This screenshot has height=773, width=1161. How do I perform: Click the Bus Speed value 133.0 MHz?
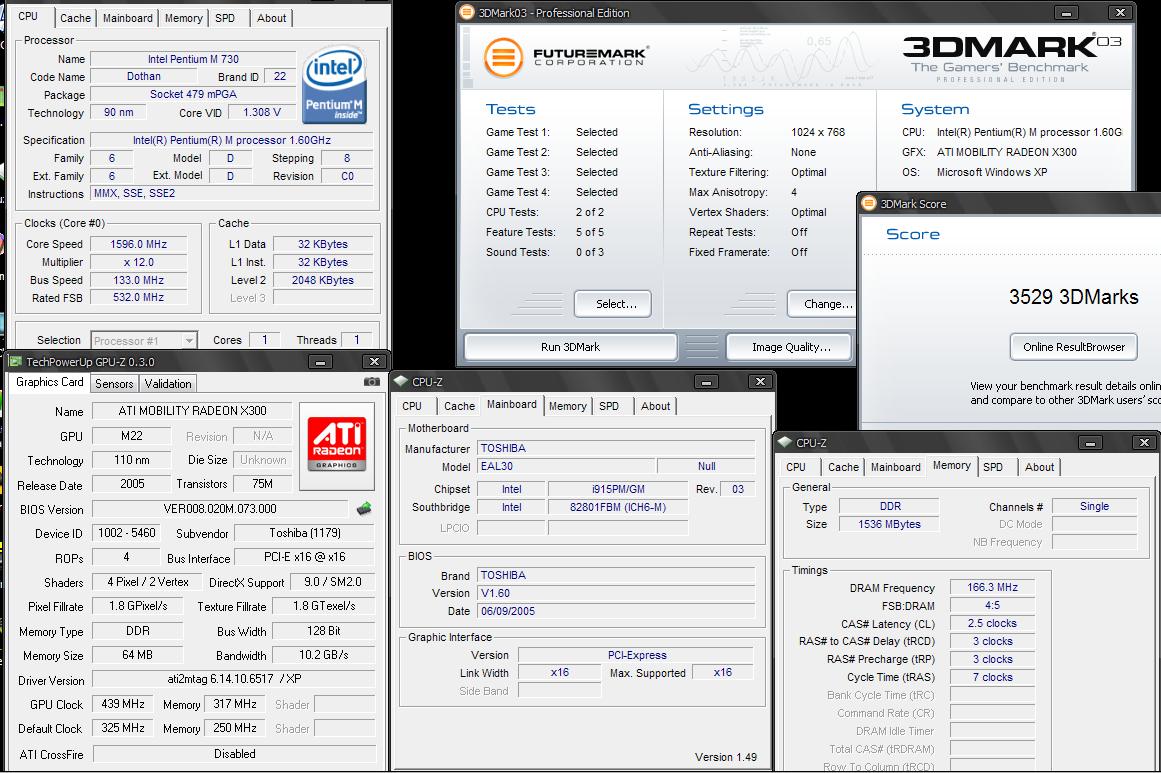click(138, 280)
